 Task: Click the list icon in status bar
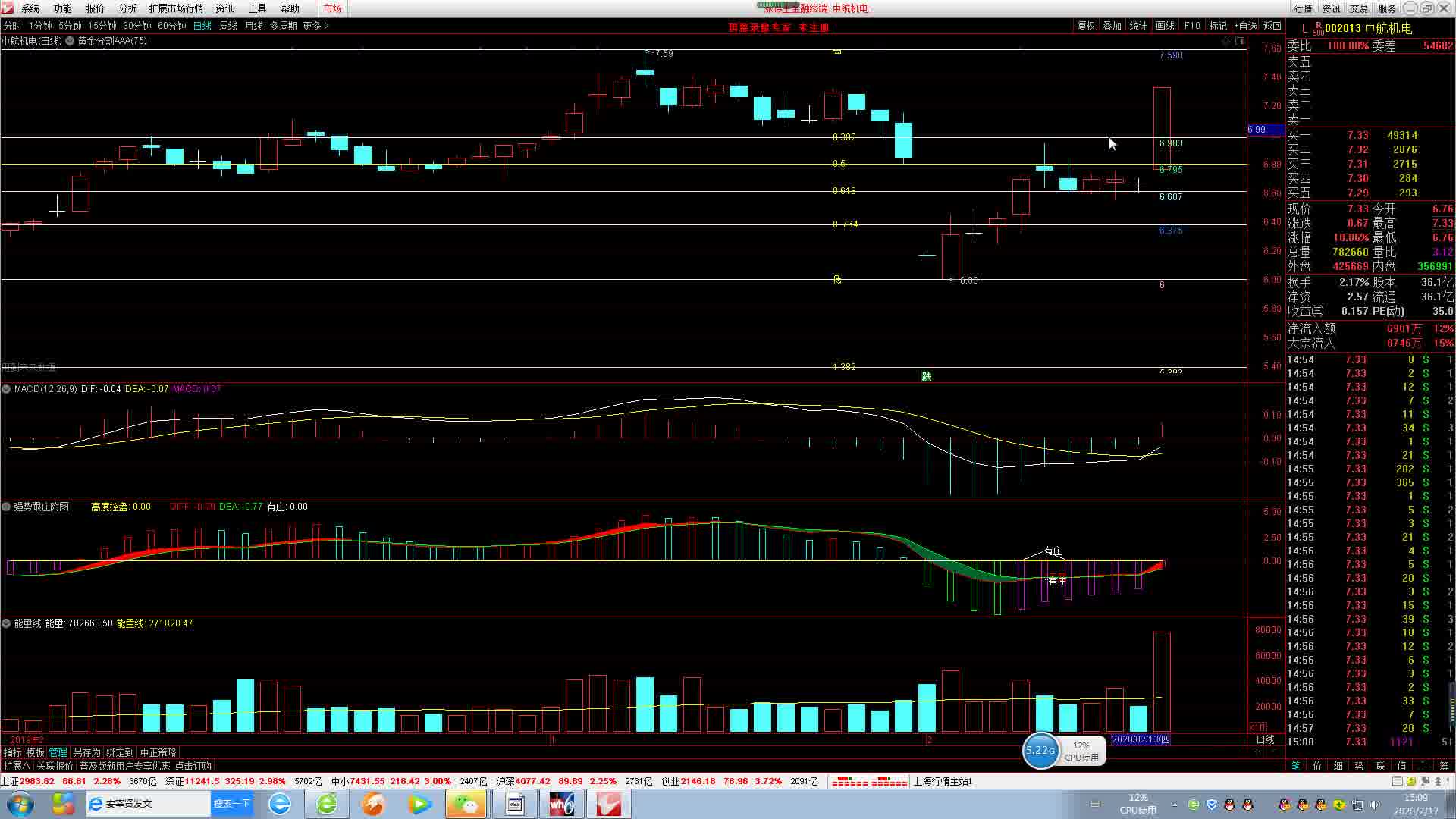tap(1397, 781)
